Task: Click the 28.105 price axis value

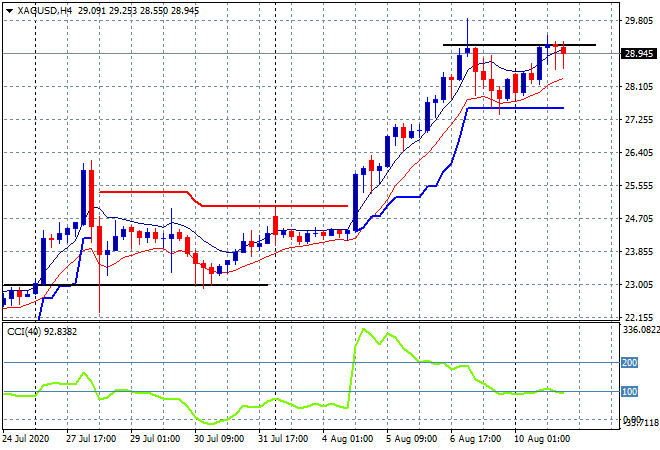Action: tap(639, 87)
